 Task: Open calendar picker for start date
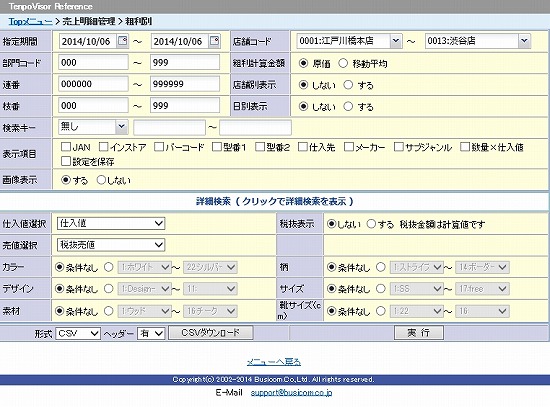click(122, 41)
